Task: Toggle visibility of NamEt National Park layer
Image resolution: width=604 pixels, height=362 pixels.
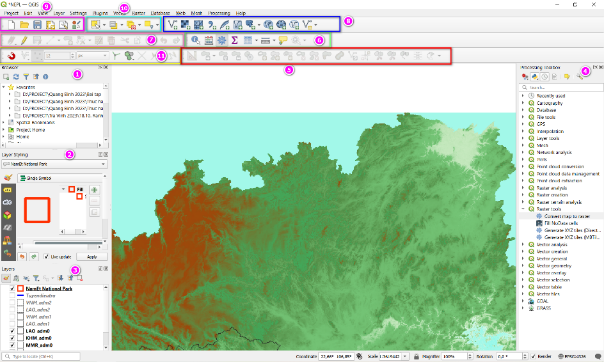Action: (12, 288)
